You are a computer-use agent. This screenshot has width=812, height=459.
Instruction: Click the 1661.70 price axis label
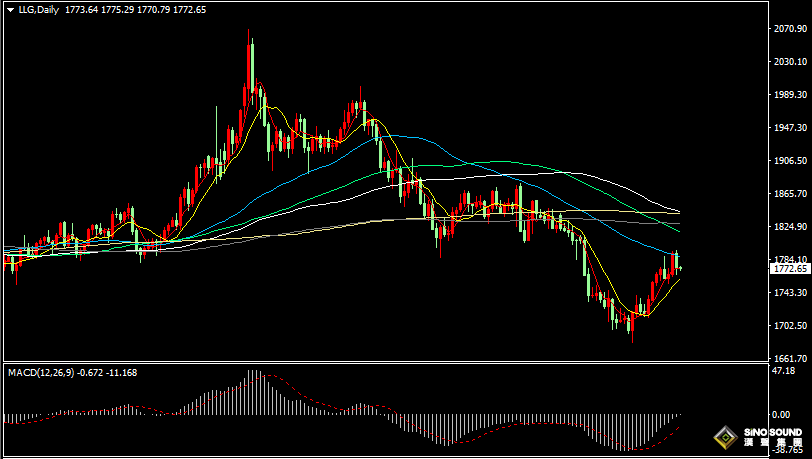(790, 358)
